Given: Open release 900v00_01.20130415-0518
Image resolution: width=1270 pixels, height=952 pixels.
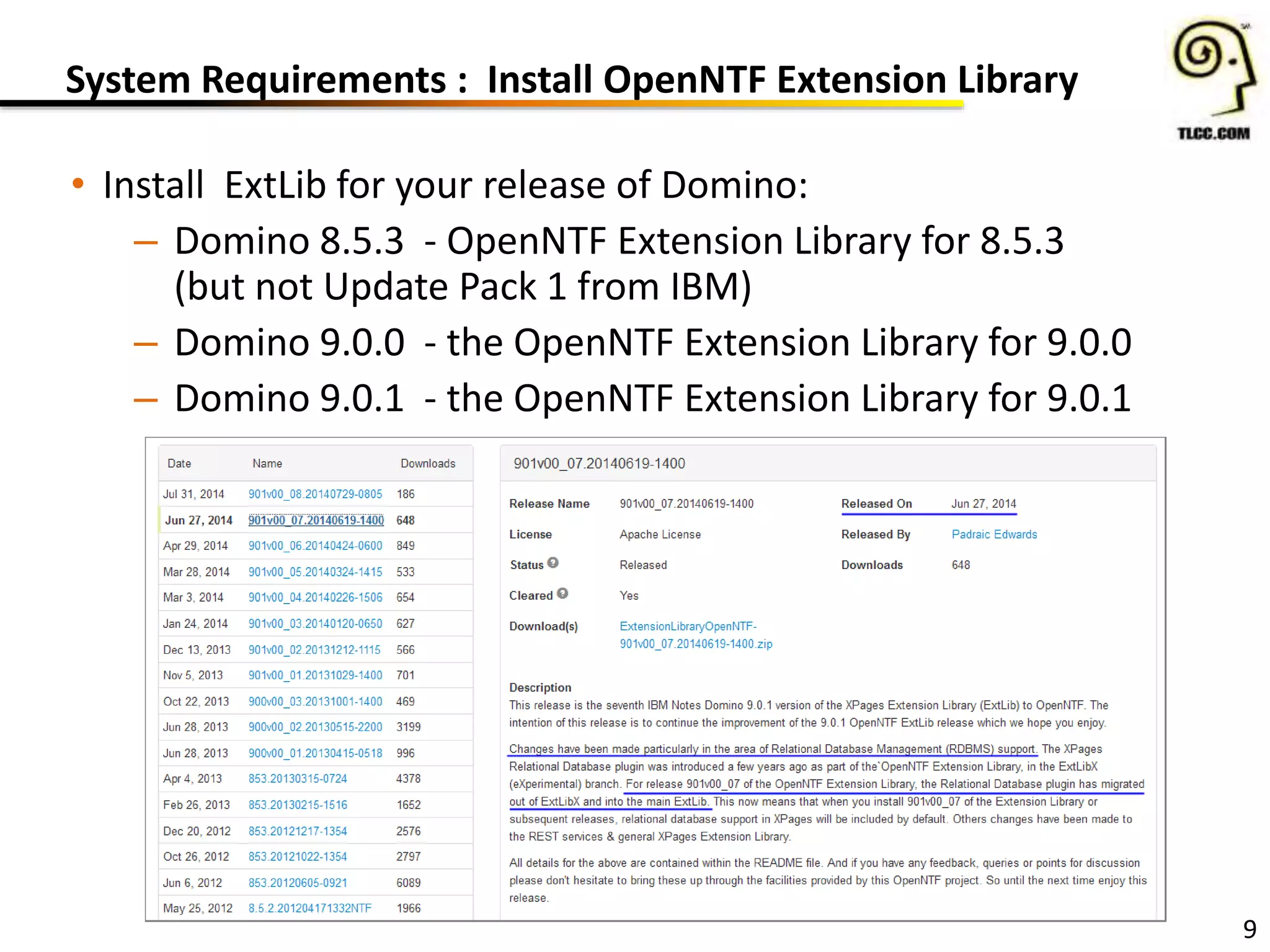Looking at the screenshot, I should (x=315, y=753).
